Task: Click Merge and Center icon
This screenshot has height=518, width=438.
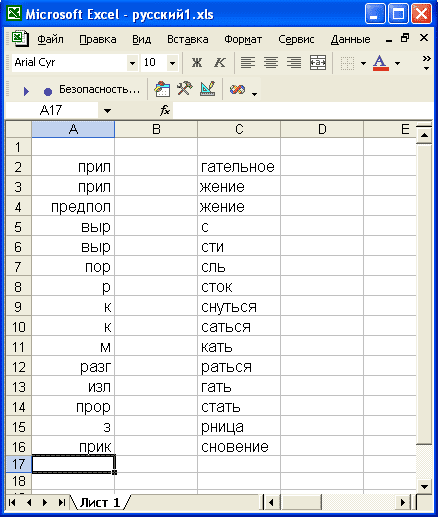Action: [x=317, y=62]
